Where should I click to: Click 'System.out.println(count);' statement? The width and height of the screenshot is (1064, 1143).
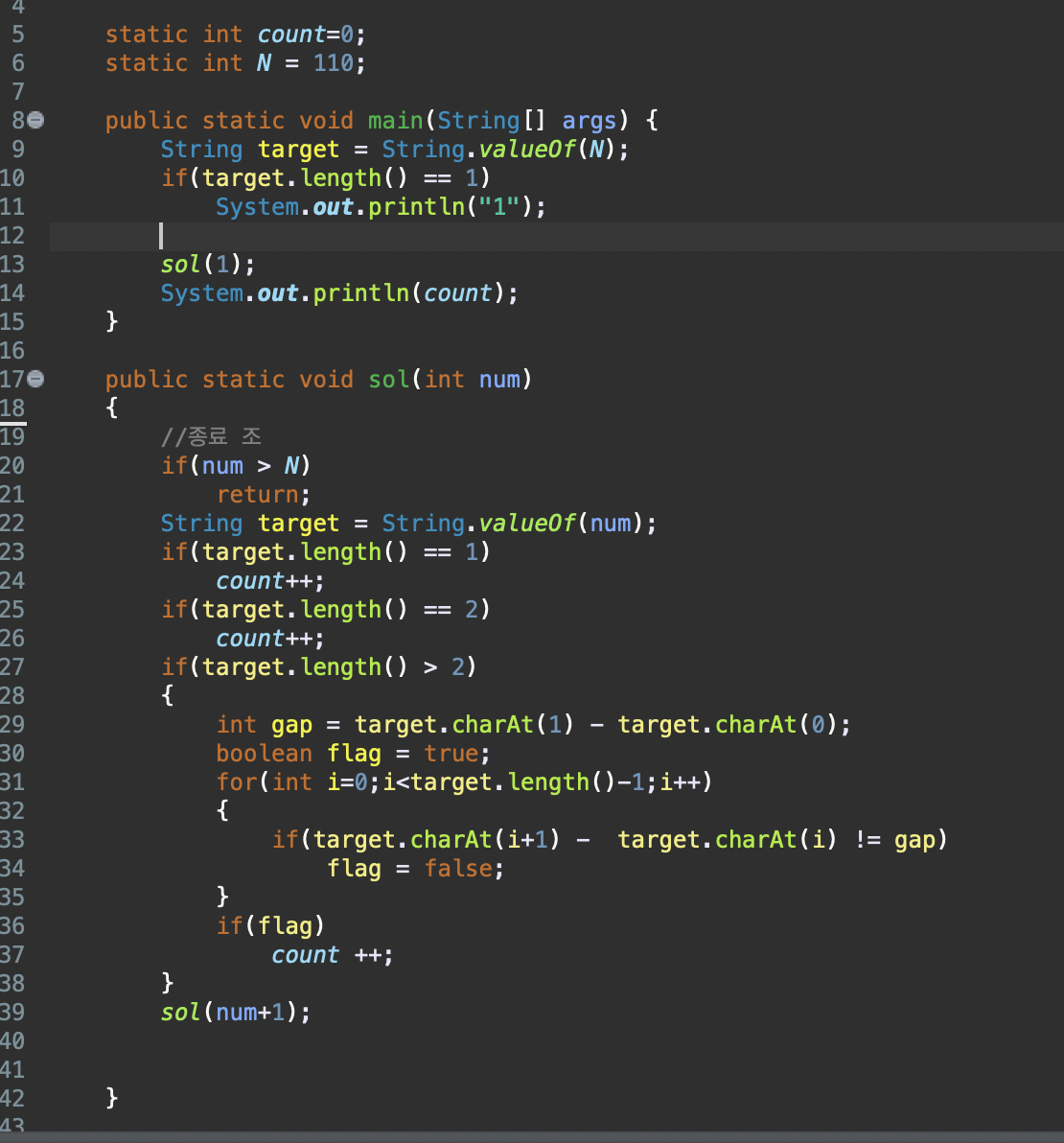click(x=339, y=293)
